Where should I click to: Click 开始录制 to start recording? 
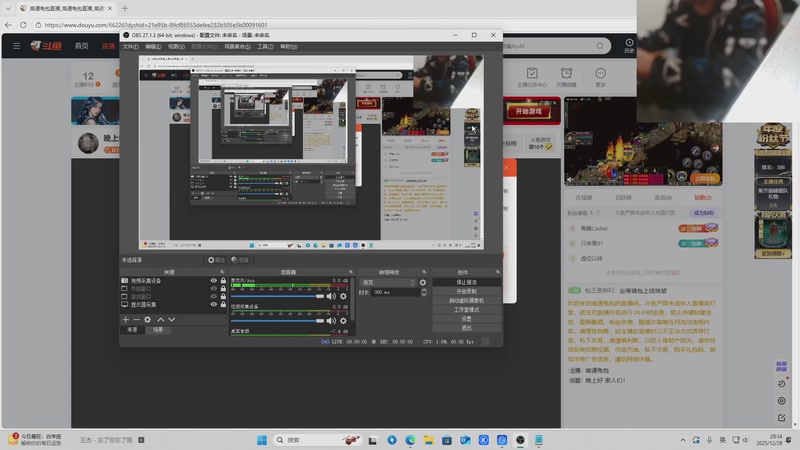pos(466,291)
